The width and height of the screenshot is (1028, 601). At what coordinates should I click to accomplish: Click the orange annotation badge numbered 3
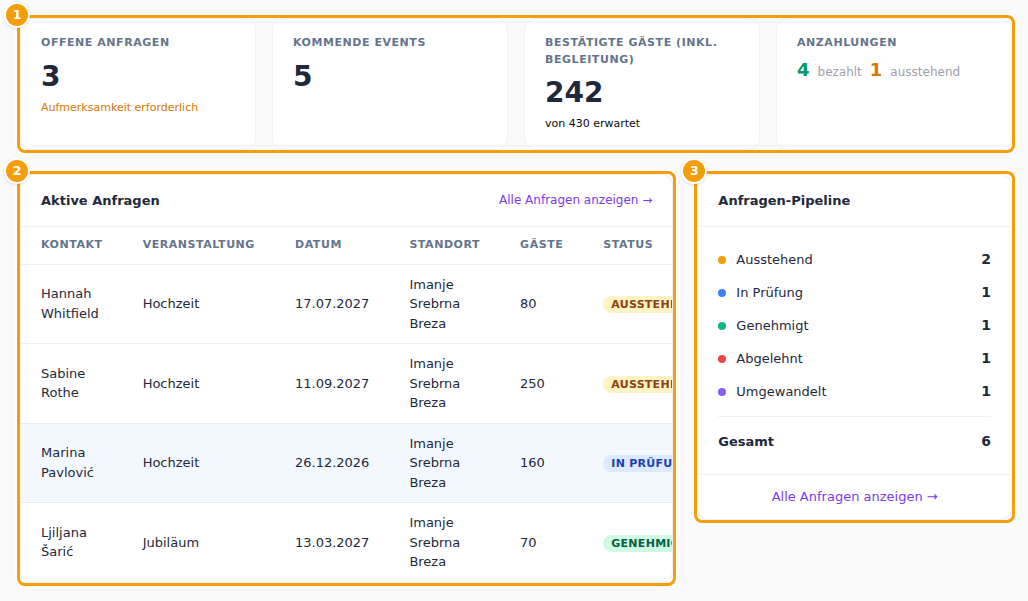click(694, 171)
